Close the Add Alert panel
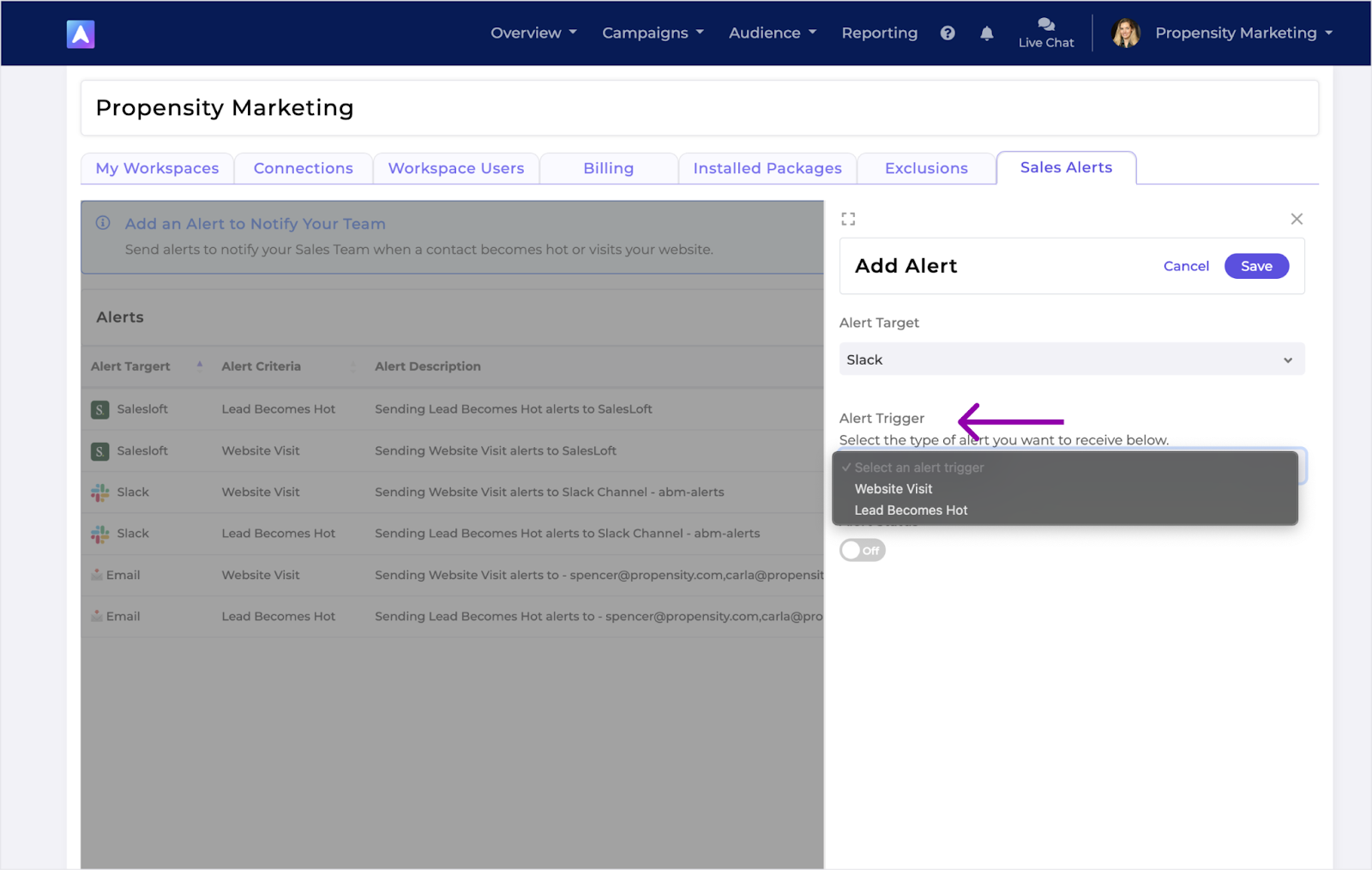Image resolution: width=1372 pixels, height=870 pixels. coord(1297,219)
